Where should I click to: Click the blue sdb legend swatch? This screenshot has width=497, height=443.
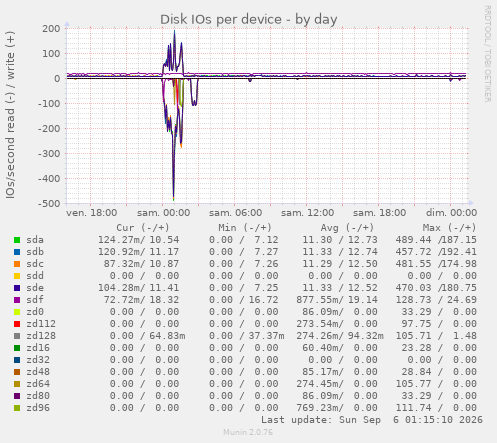(x=17, y=252)
